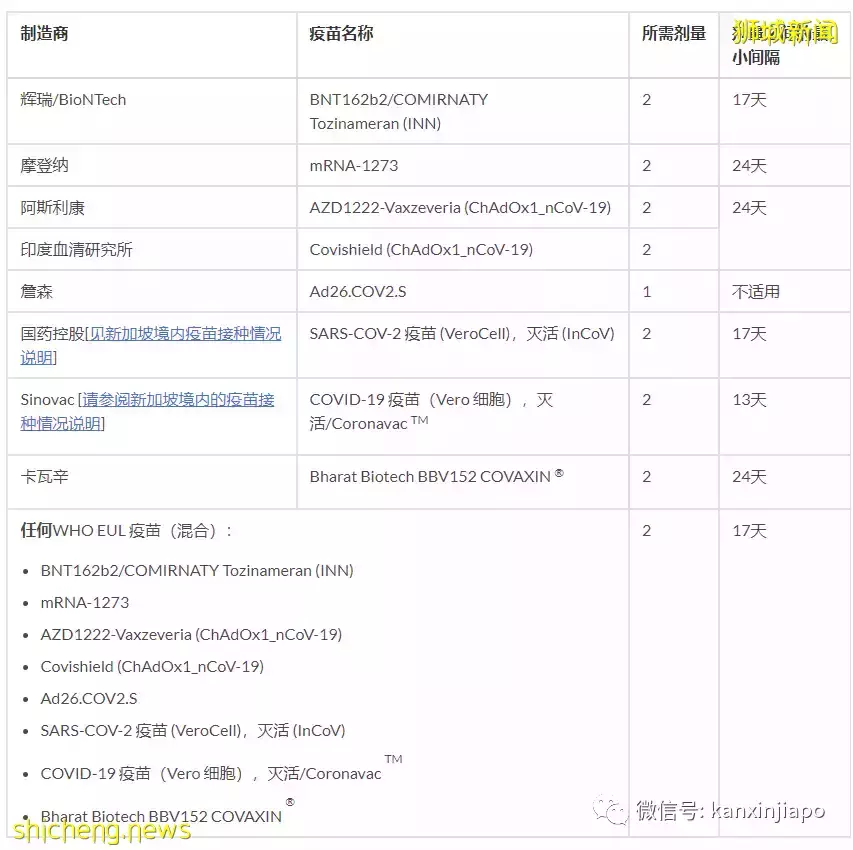Click the ® mark in the bottom bullet list

click(x=289, y=803)
